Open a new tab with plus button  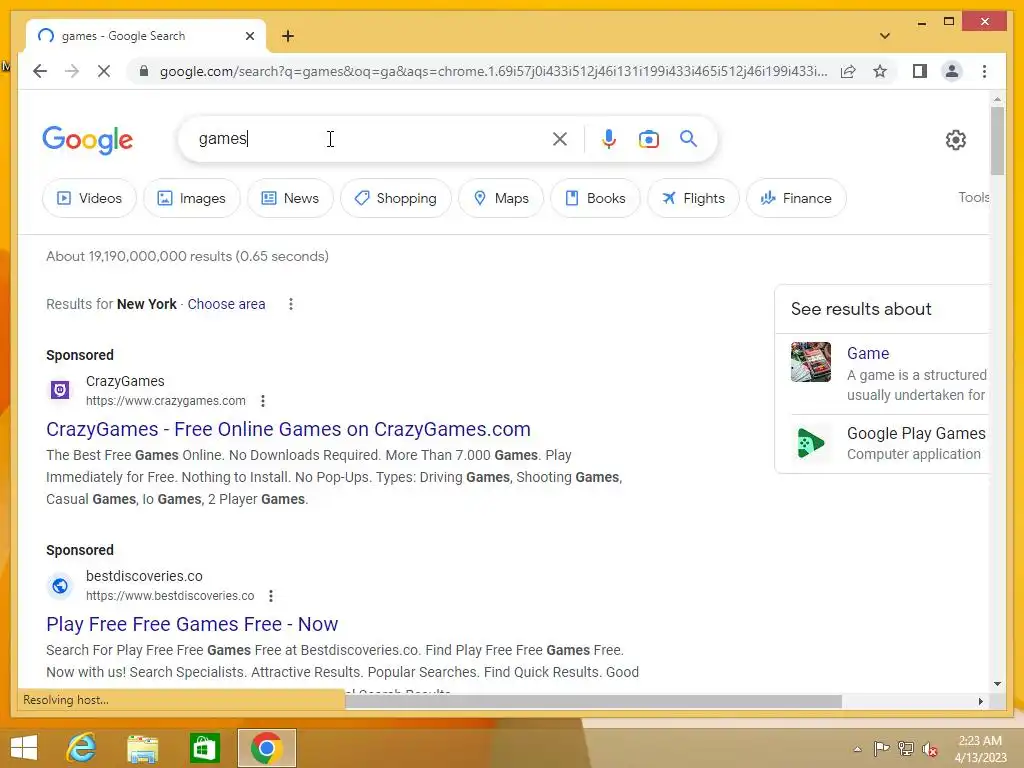click(x=288, y=36)
